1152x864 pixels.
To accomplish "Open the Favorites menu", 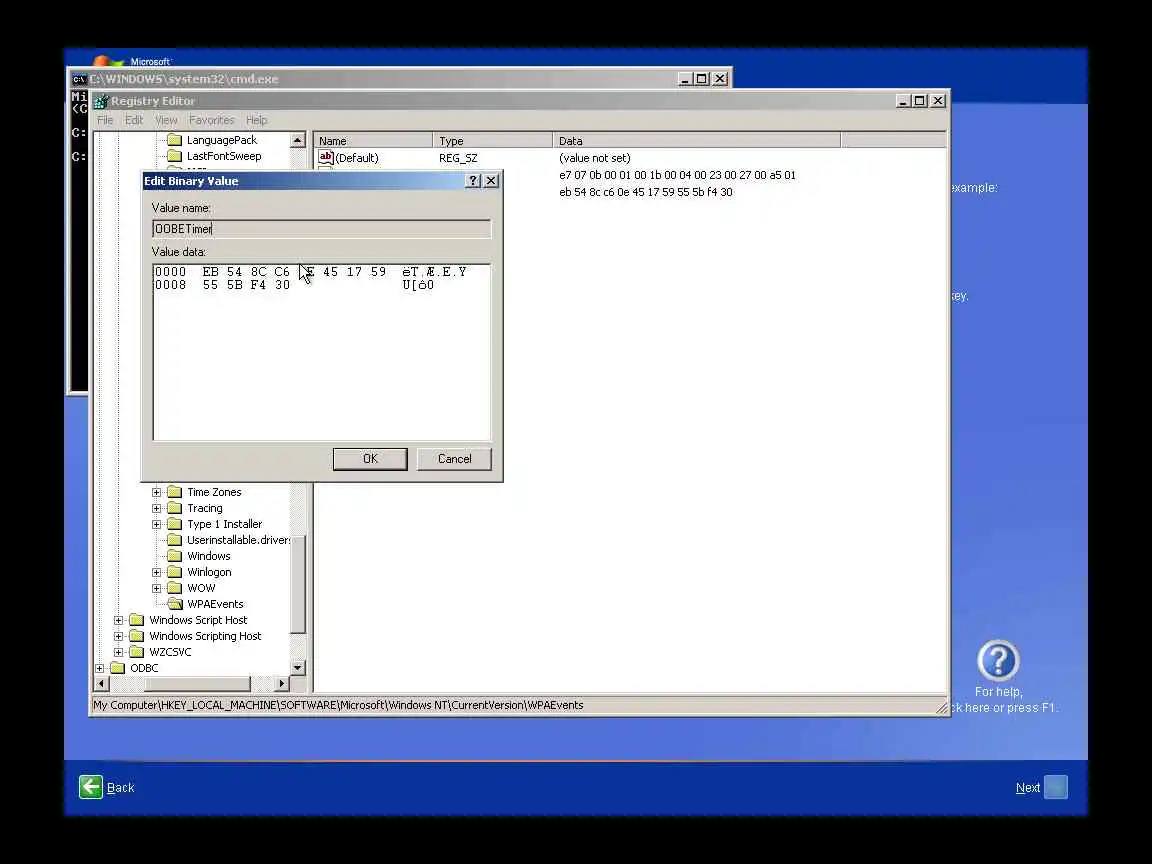I will [x=212, y=120].
